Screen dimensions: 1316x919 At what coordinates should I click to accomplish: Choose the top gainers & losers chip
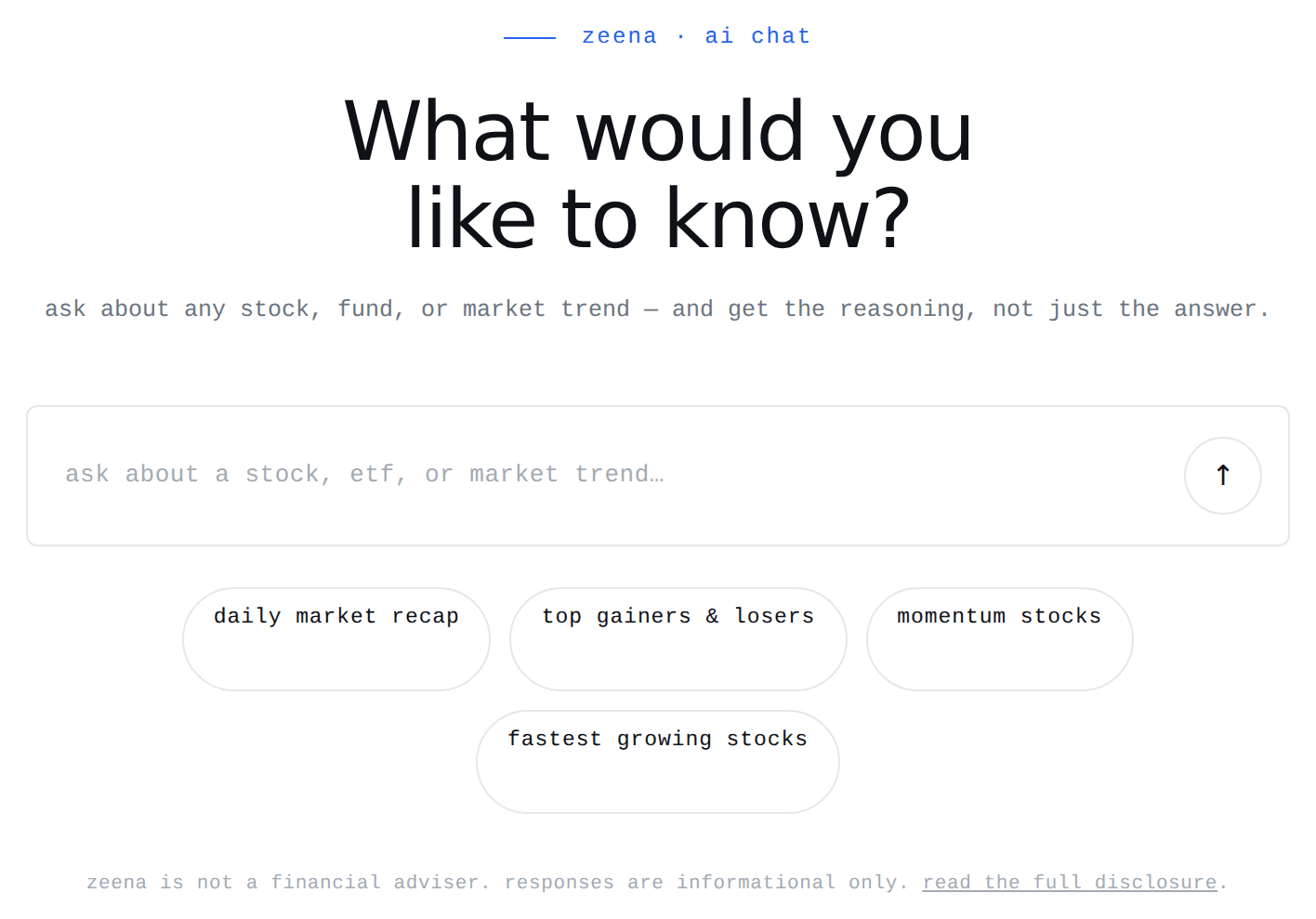[678, 639]
